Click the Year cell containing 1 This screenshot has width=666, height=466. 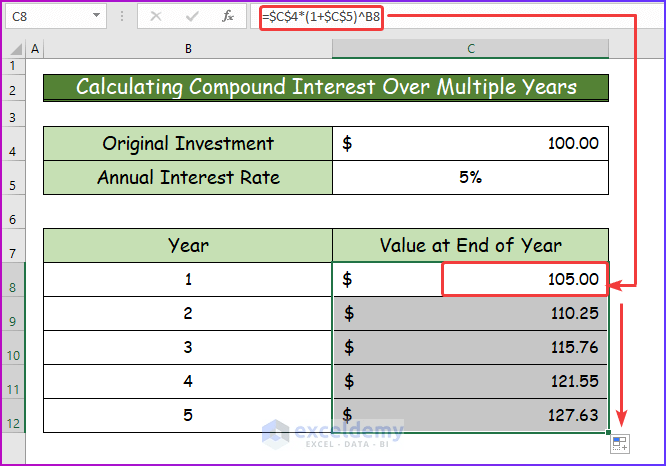(x=188, y=280)
